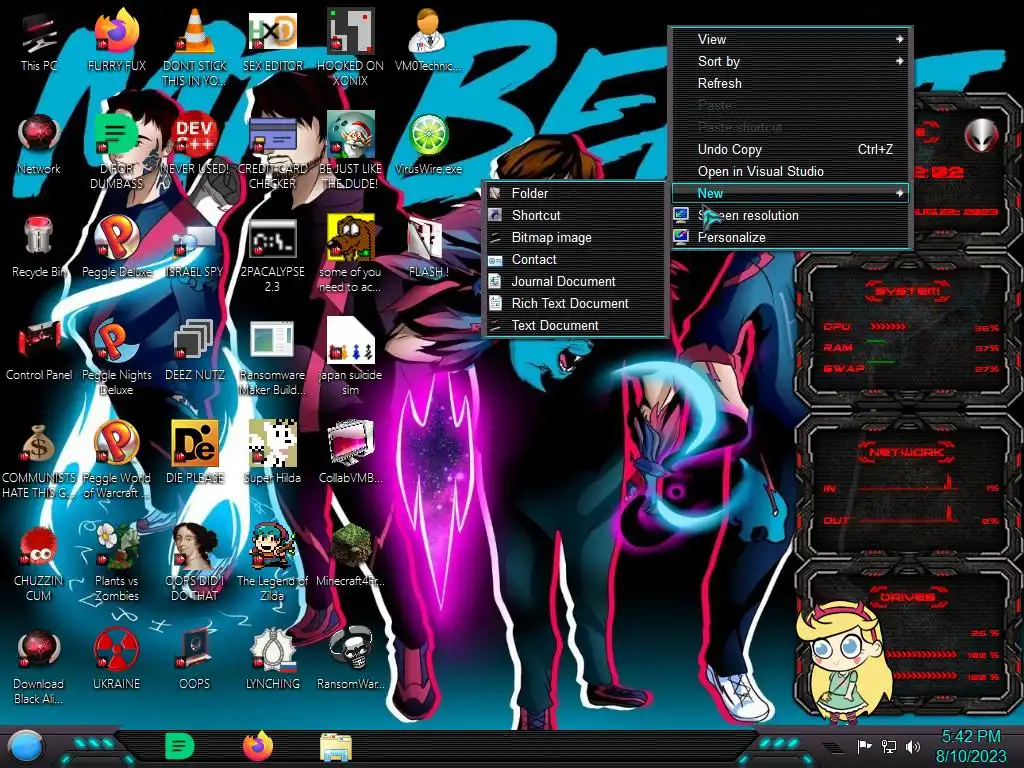
Task: Select Bitmap image in New submenu
Action: 575,238
